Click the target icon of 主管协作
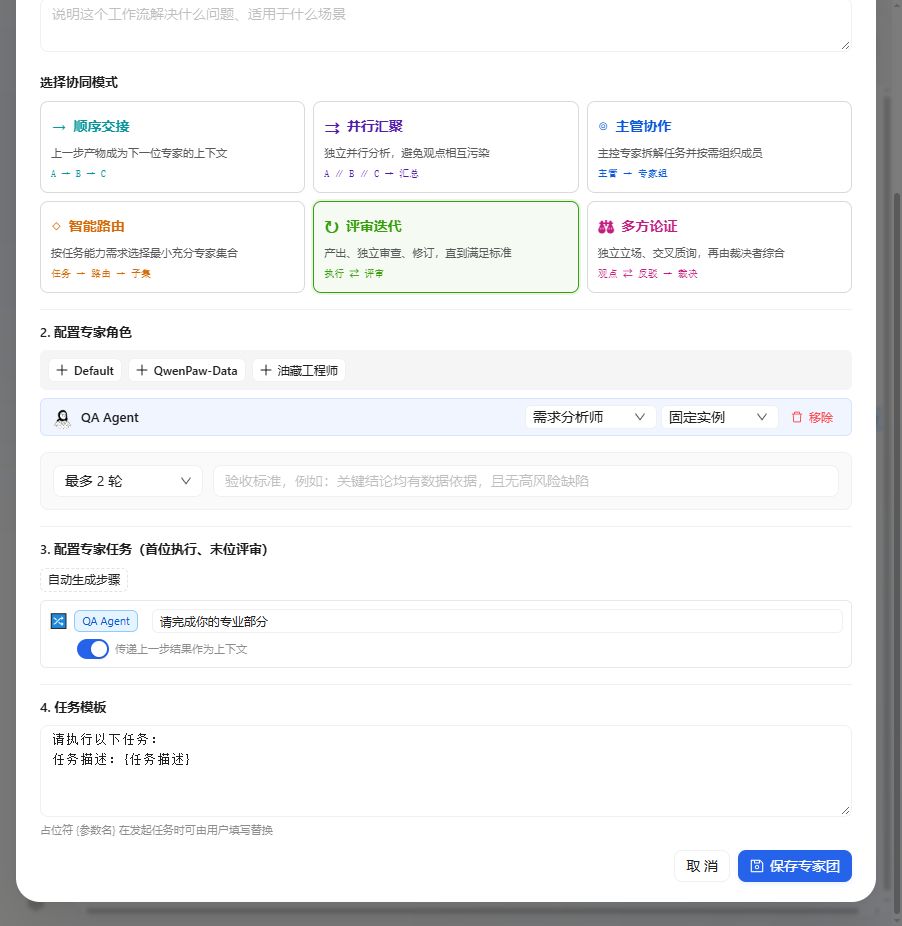The width and height of the screenshot is (902, 926). pyautogui.click(x=603, y=126)
